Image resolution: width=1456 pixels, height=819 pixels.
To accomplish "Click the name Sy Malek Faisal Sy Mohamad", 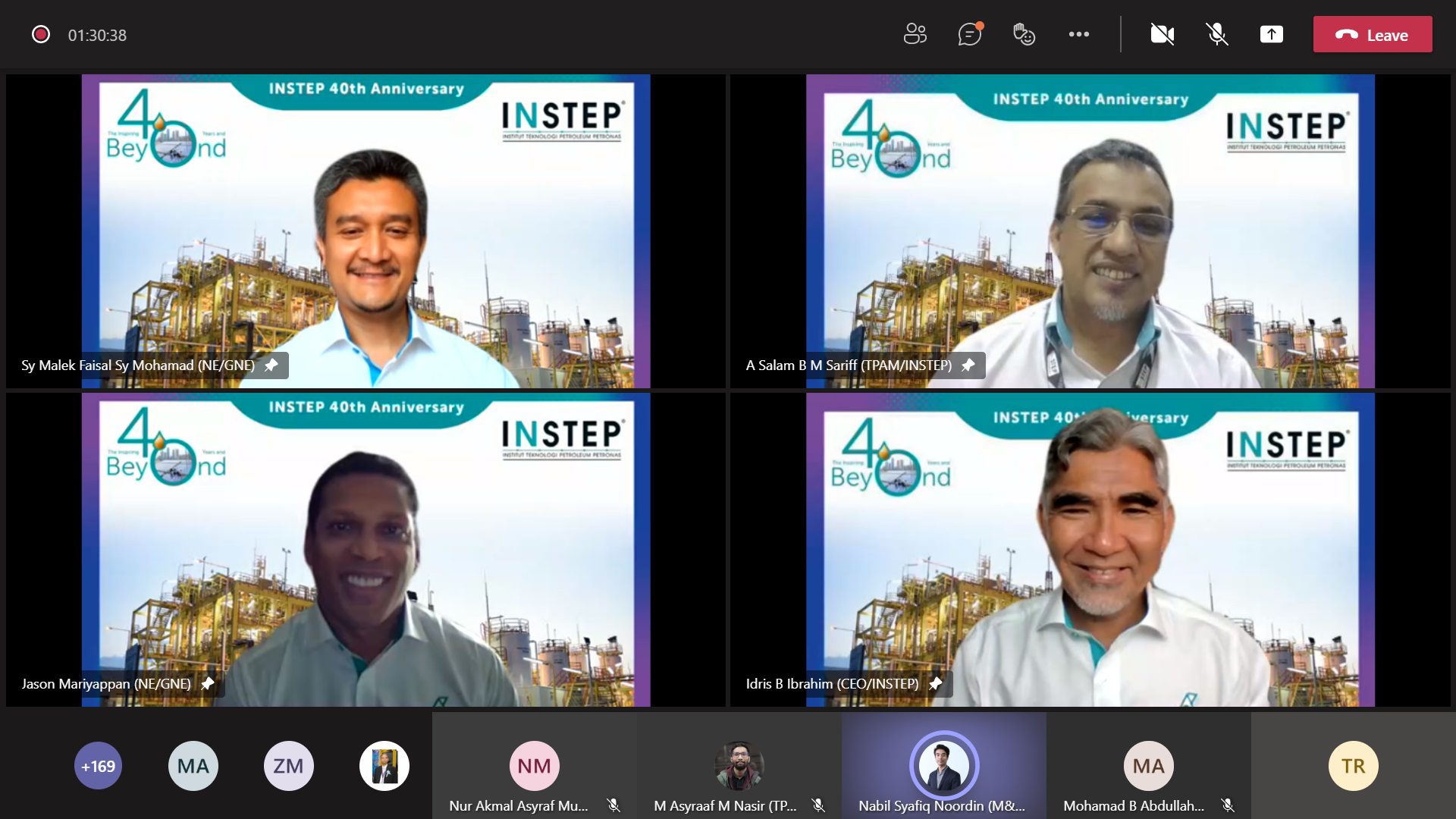I will 138,366.
